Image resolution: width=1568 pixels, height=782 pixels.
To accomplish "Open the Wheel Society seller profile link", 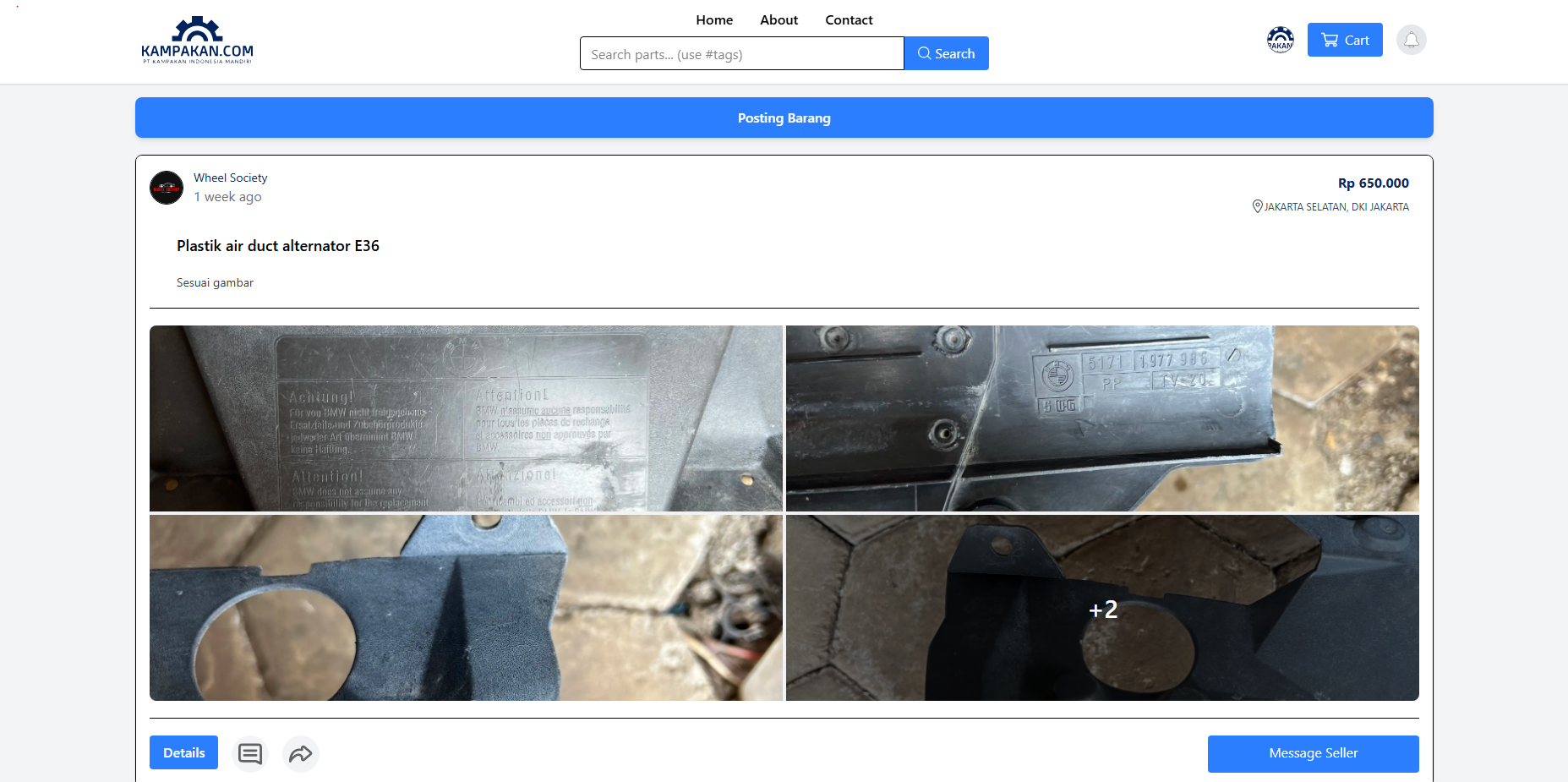I will tap(230, 178).
